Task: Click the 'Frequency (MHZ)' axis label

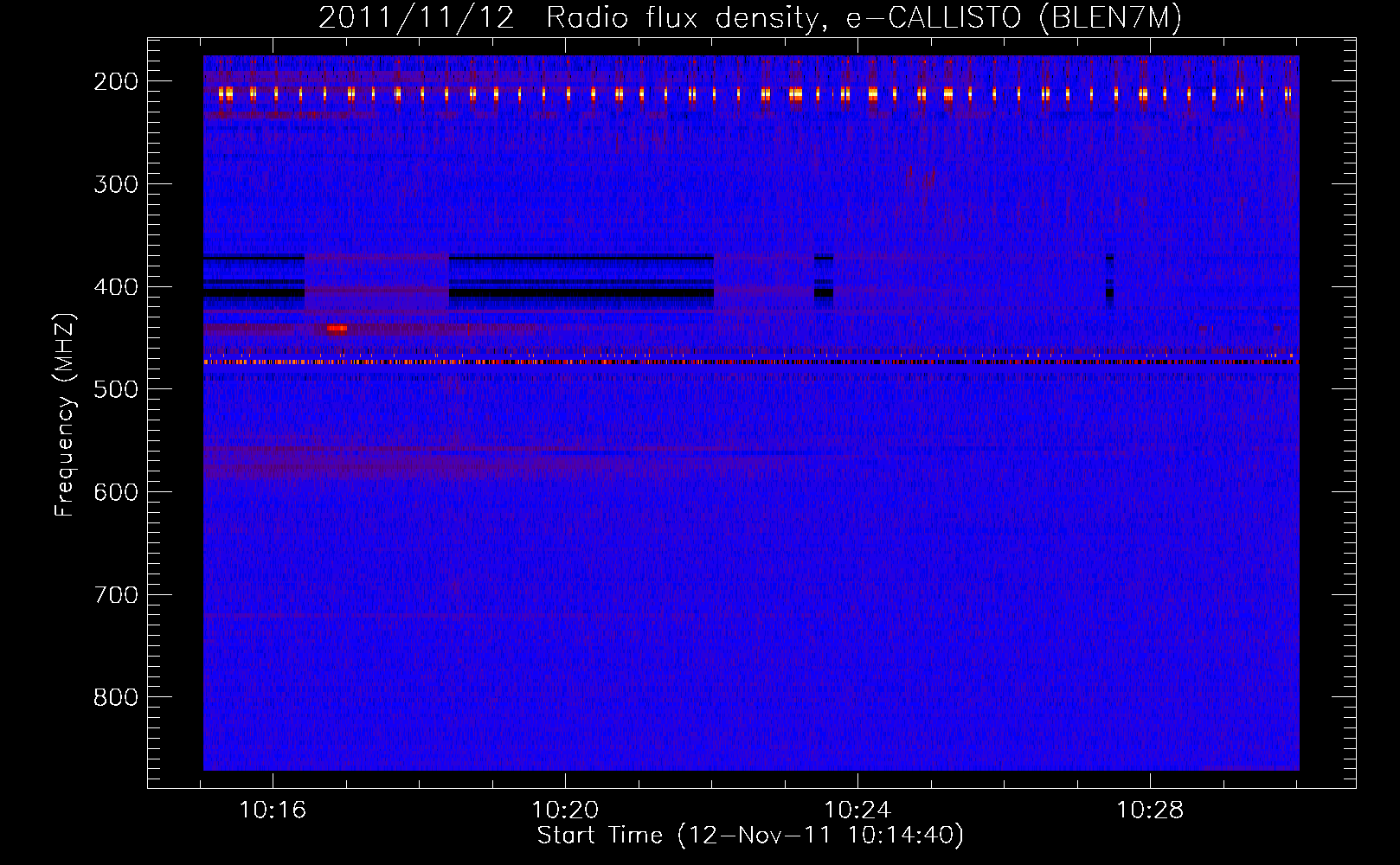Action: (x=66, y=414)
